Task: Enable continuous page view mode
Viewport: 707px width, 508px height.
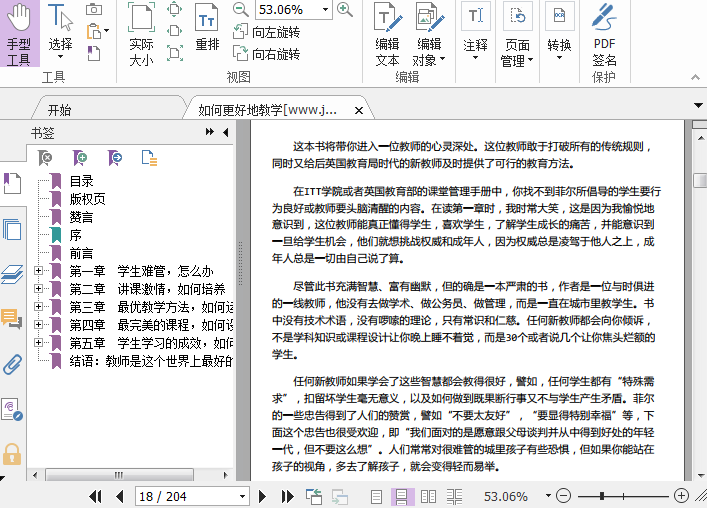Action: [402, 496]
